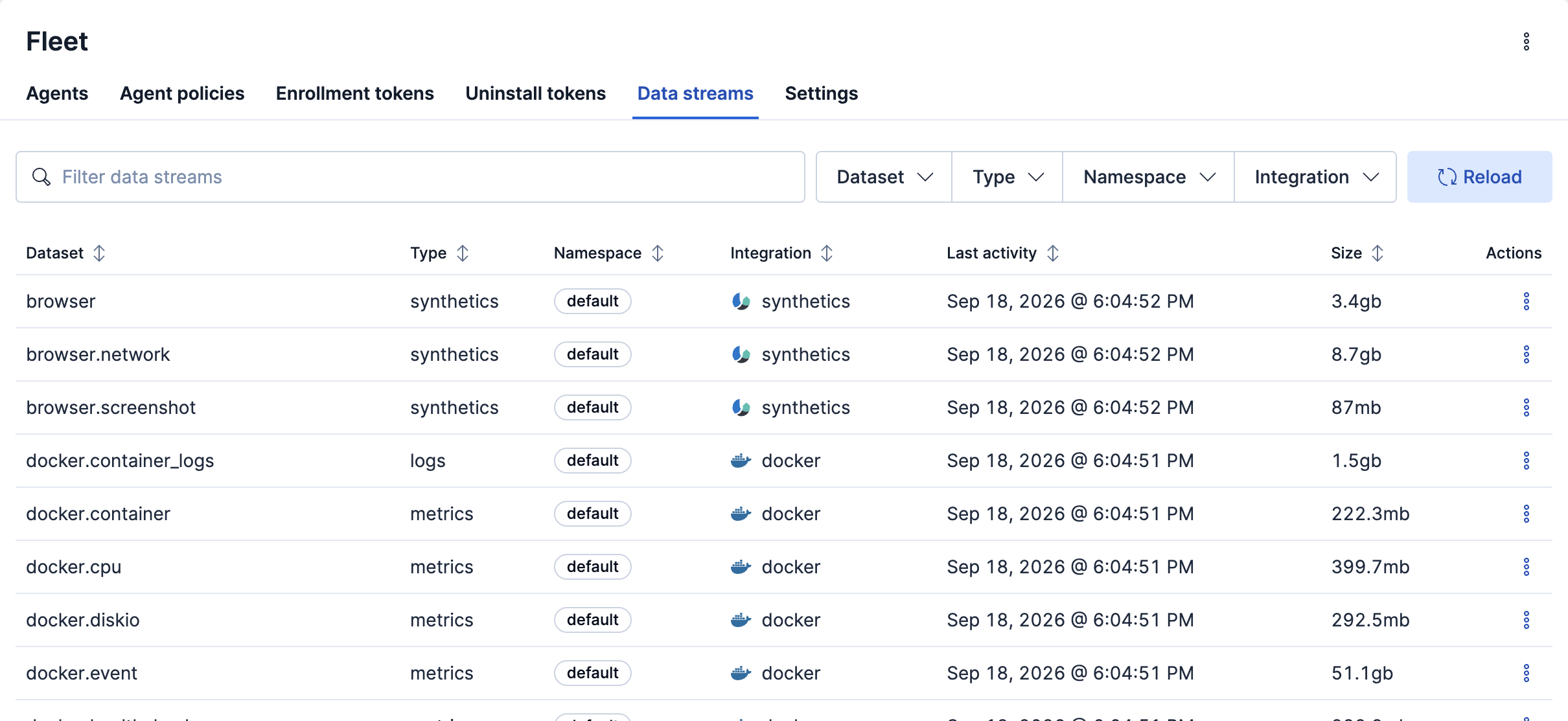Click last activity timestamp of docker.diskio

click(x=1070, y=620)
